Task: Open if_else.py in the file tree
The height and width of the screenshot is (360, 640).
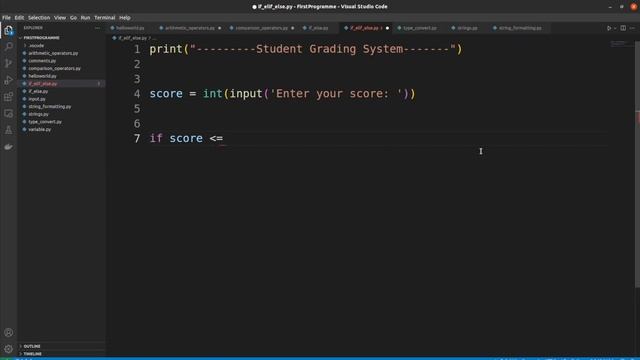Action: click(x=38, y=91)
